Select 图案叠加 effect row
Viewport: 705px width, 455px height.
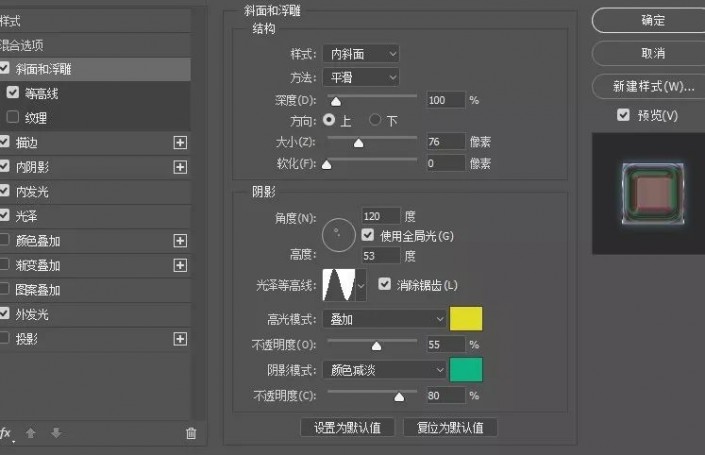point(95,290)
